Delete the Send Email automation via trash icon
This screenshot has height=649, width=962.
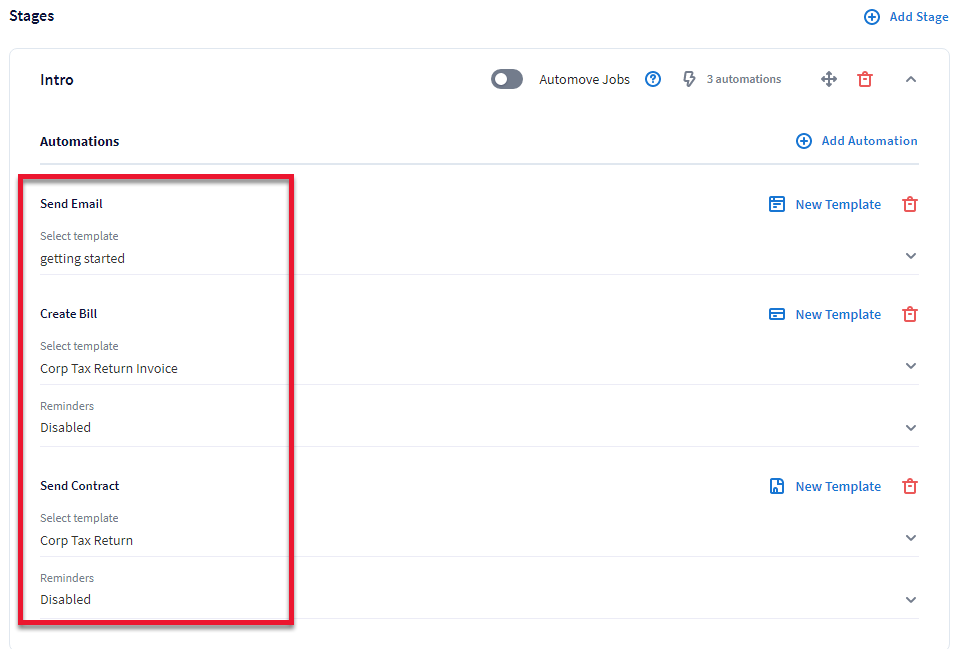(909, 204)
